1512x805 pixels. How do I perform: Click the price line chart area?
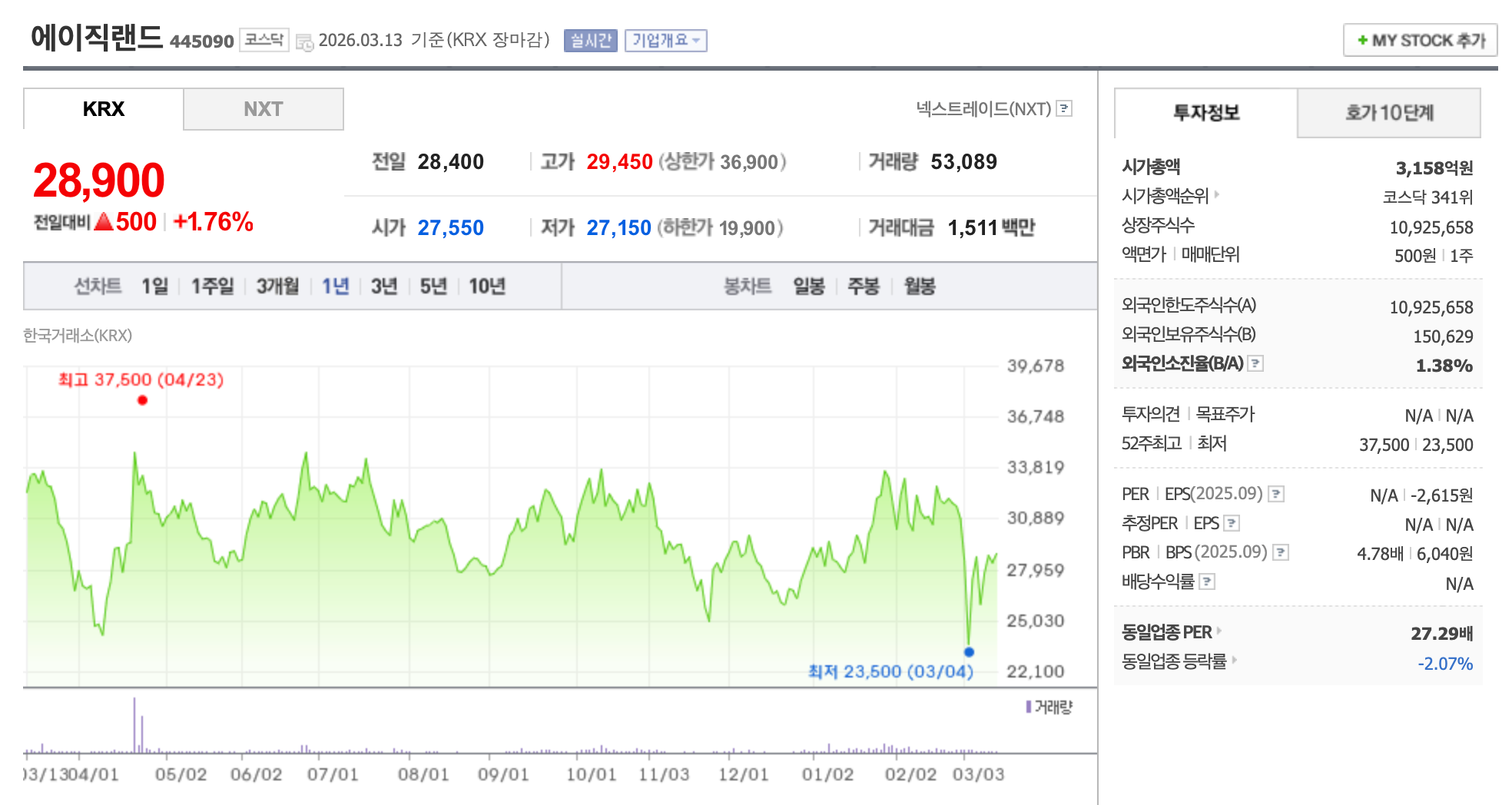512,526
